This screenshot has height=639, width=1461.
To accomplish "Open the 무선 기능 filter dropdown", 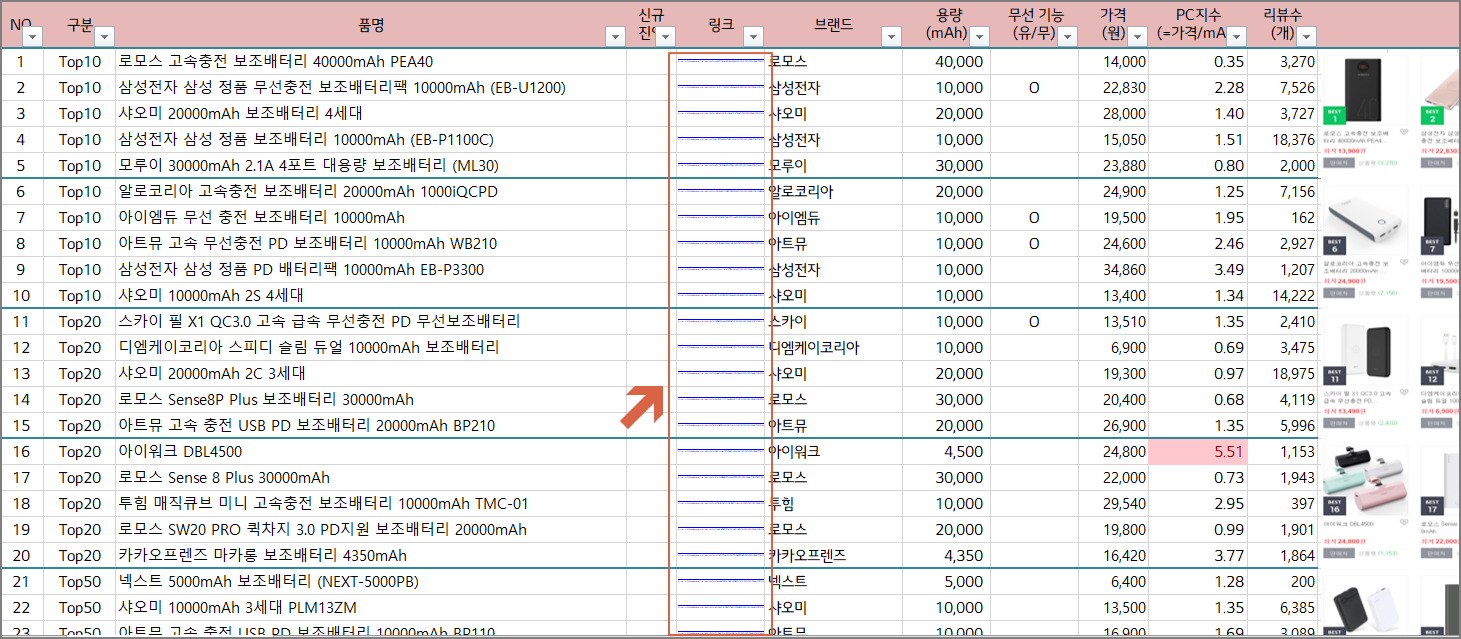I will (1067, 37).
